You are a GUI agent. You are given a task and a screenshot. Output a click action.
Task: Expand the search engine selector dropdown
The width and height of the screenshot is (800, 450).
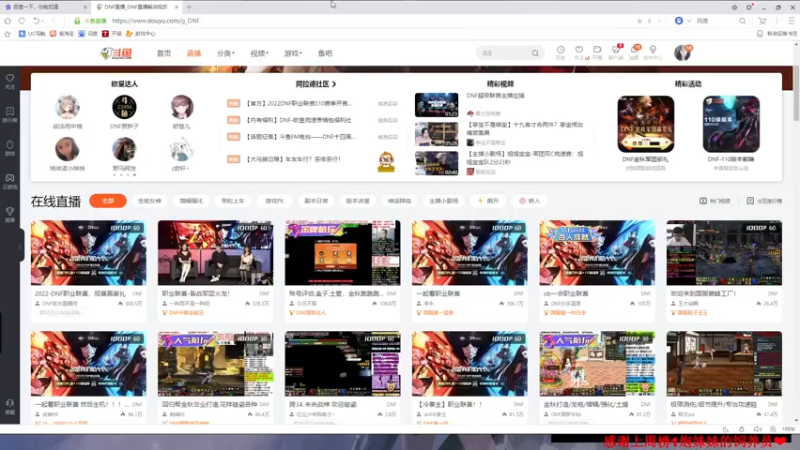(689, 21)
